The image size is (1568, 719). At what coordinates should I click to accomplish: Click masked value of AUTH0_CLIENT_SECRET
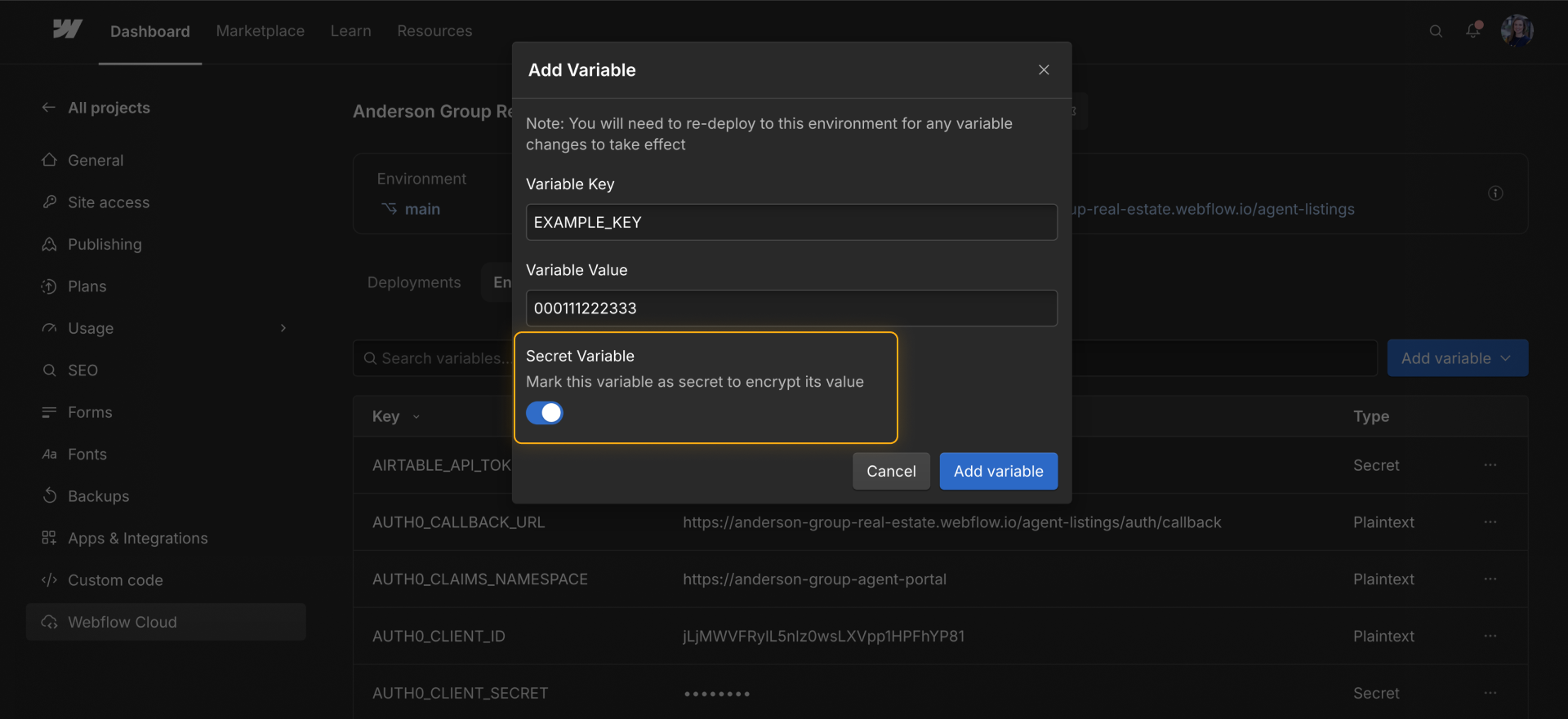[717, 694]
